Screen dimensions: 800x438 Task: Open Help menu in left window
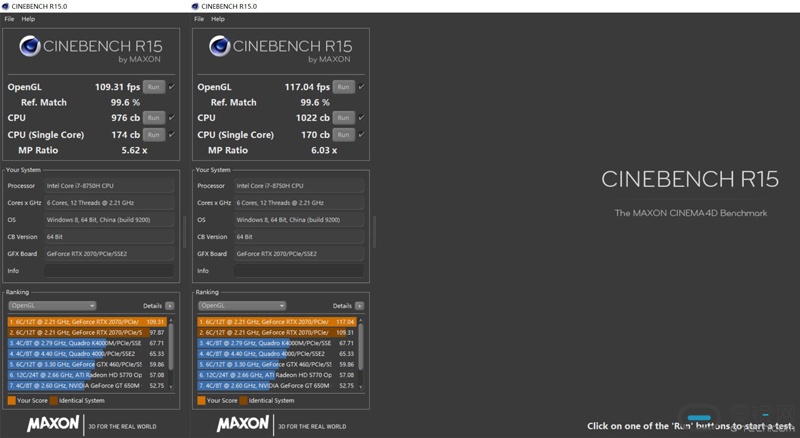coord(28,19)
